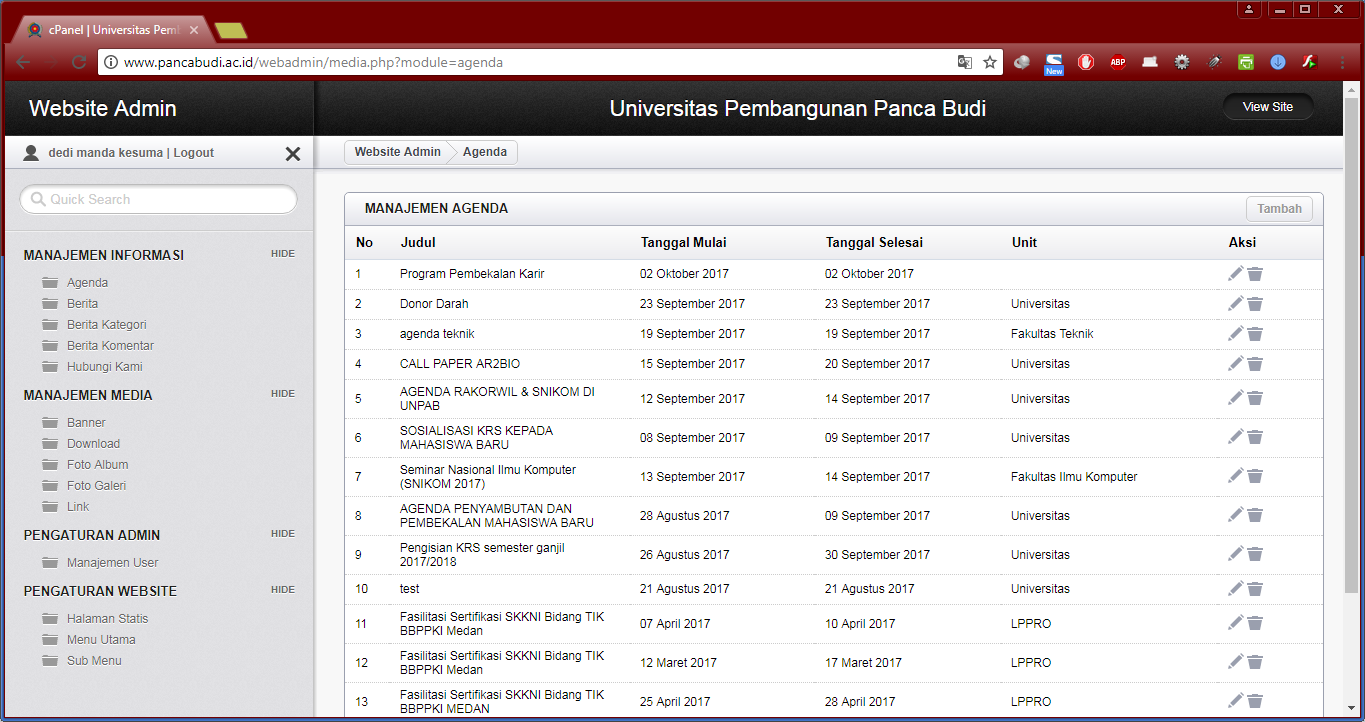Click the Tambah button
1365x722 pixels.
tap(1279, 209)
